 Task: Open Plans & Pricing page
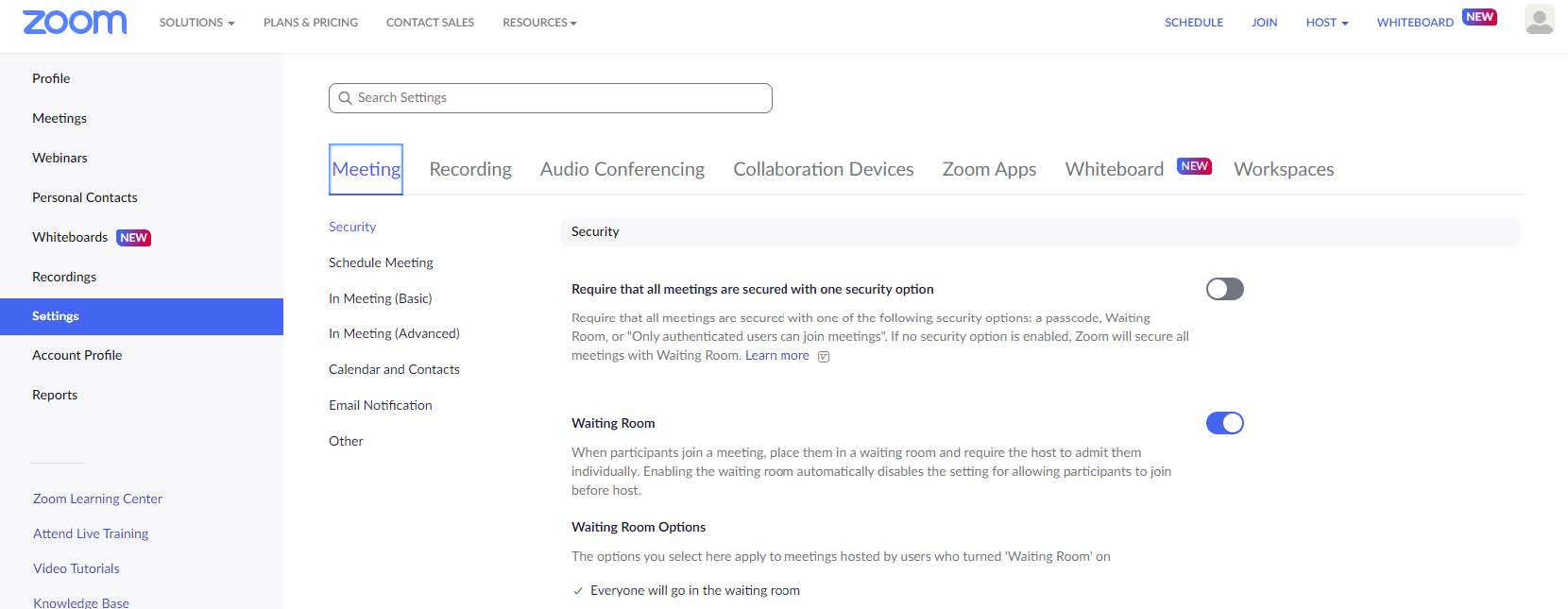(x=311, y=23)
